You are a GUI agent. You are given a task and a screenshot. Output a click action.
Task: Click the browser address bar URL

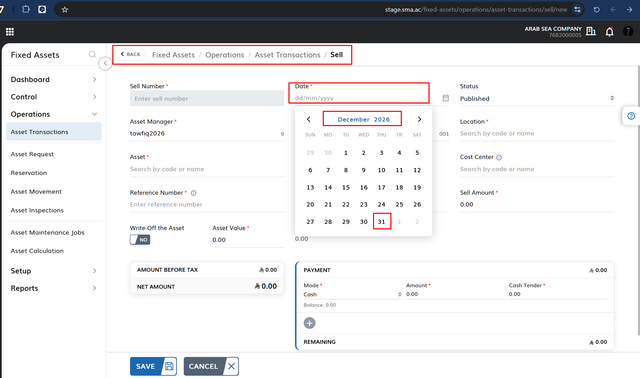pyautogui.click(x=476, y=9)
